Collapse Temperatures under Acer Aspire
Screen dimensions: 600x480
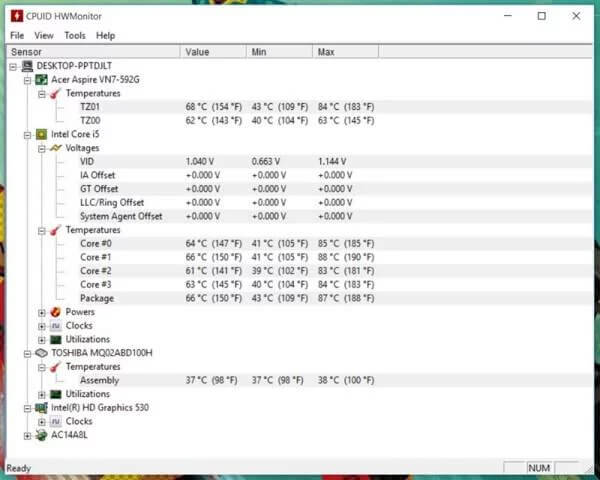[42, 94]
